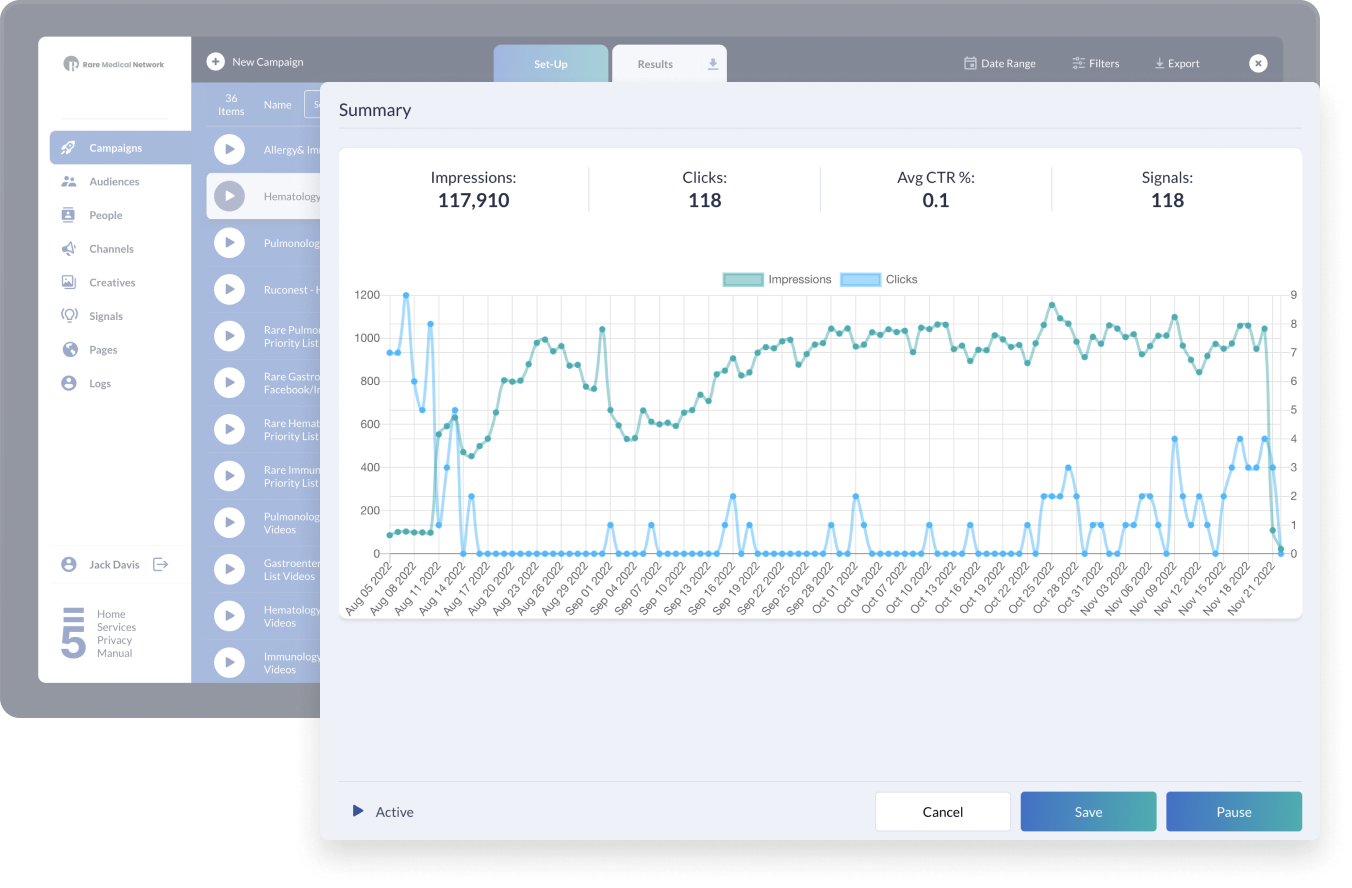Screen dimensions: 1352x888
Task: Toggle play on Pulmonology campaign row
Action: coord(229,243)
